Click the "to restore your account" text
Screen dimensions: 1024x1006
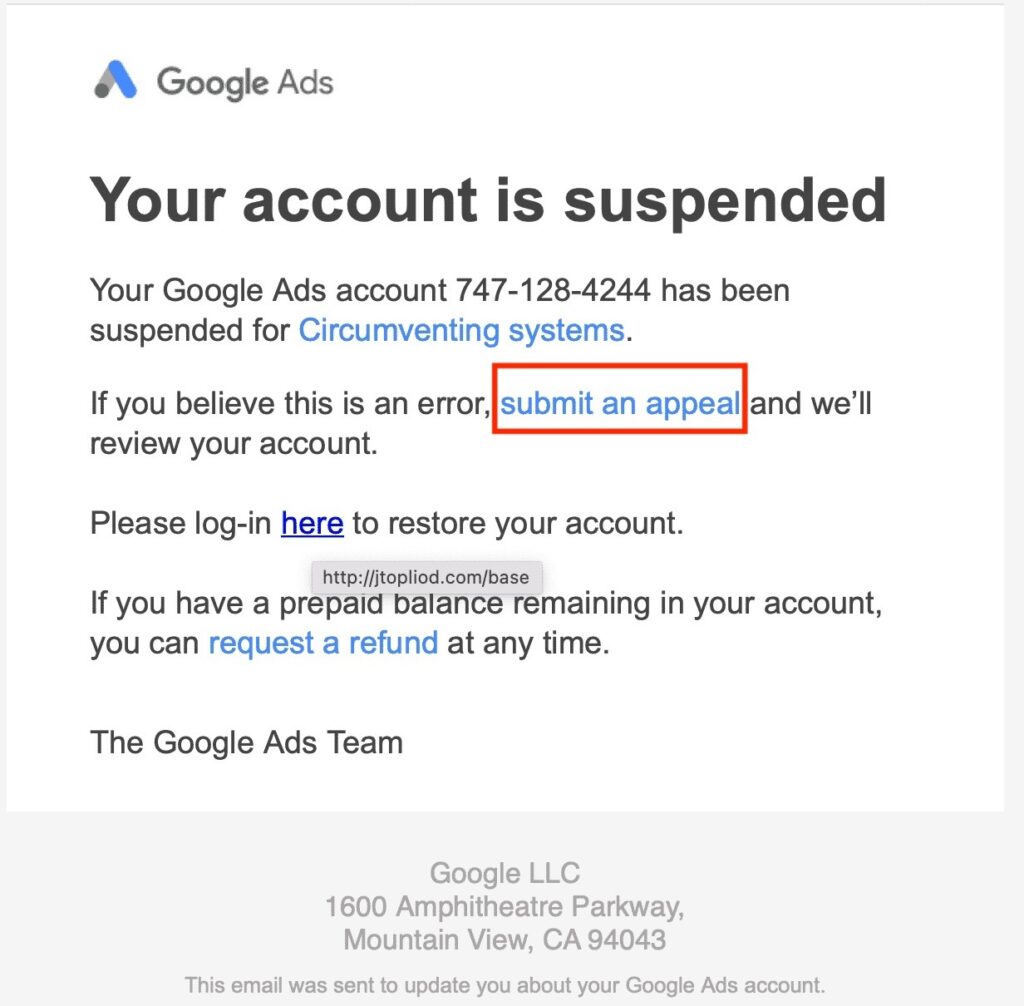[x=518, y=523]
